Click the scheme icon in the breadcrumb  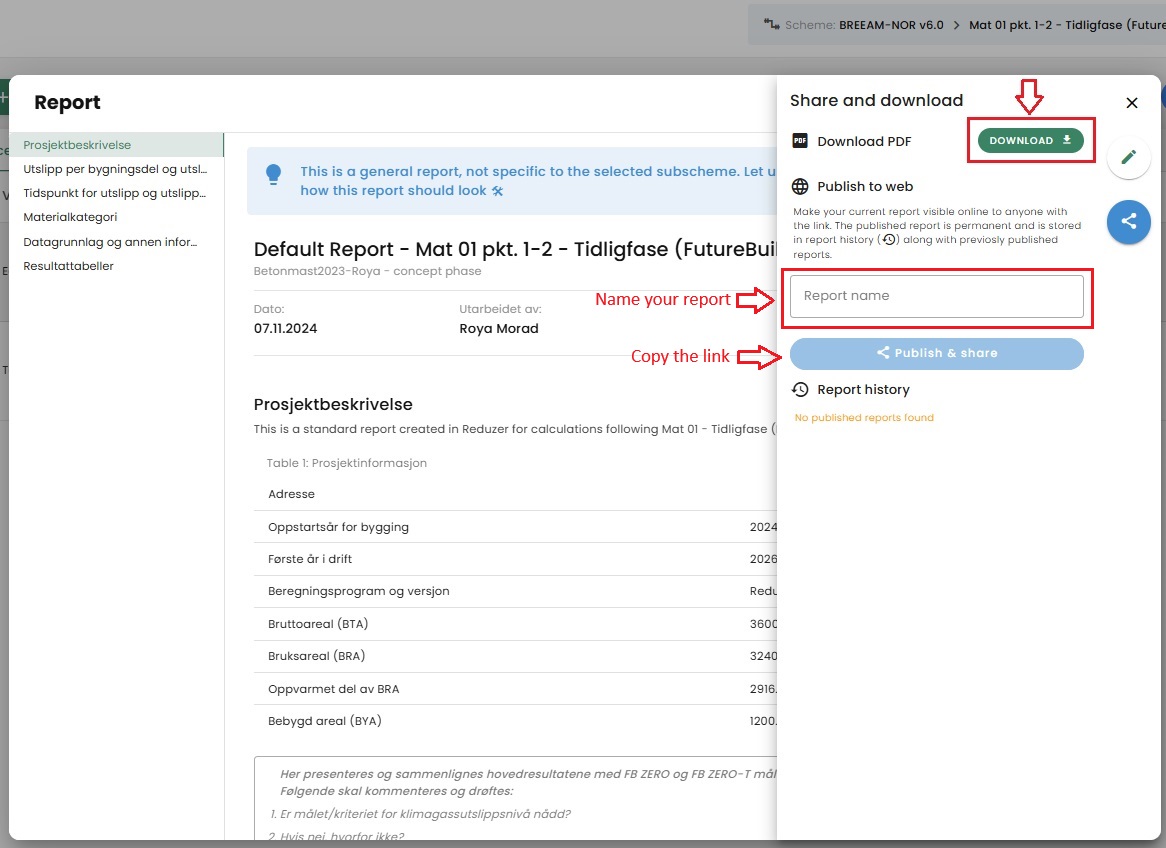771,25
